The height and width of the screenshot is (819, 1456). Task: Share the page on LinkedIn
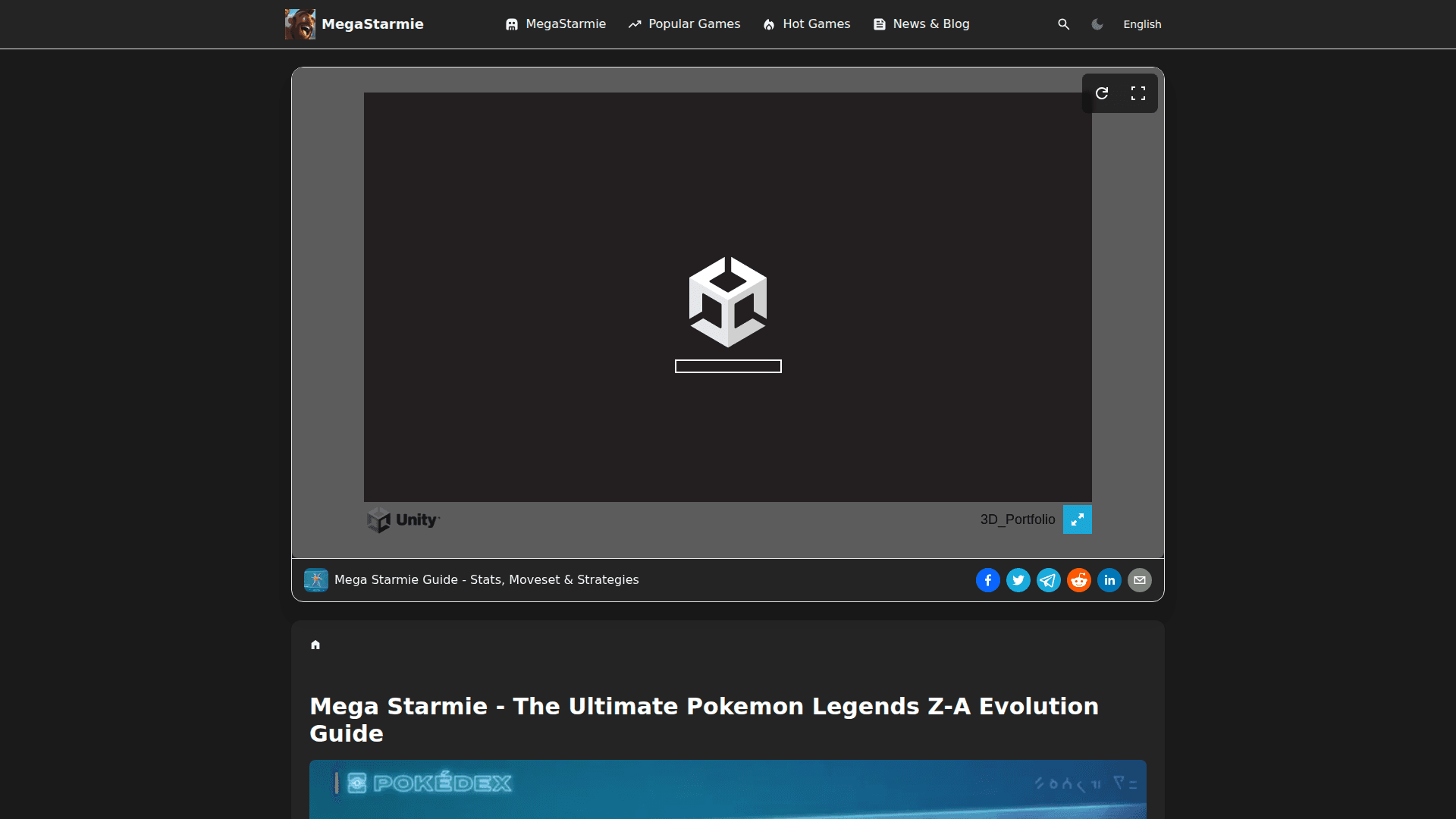pyautogui.click(x=1109, y=580)
